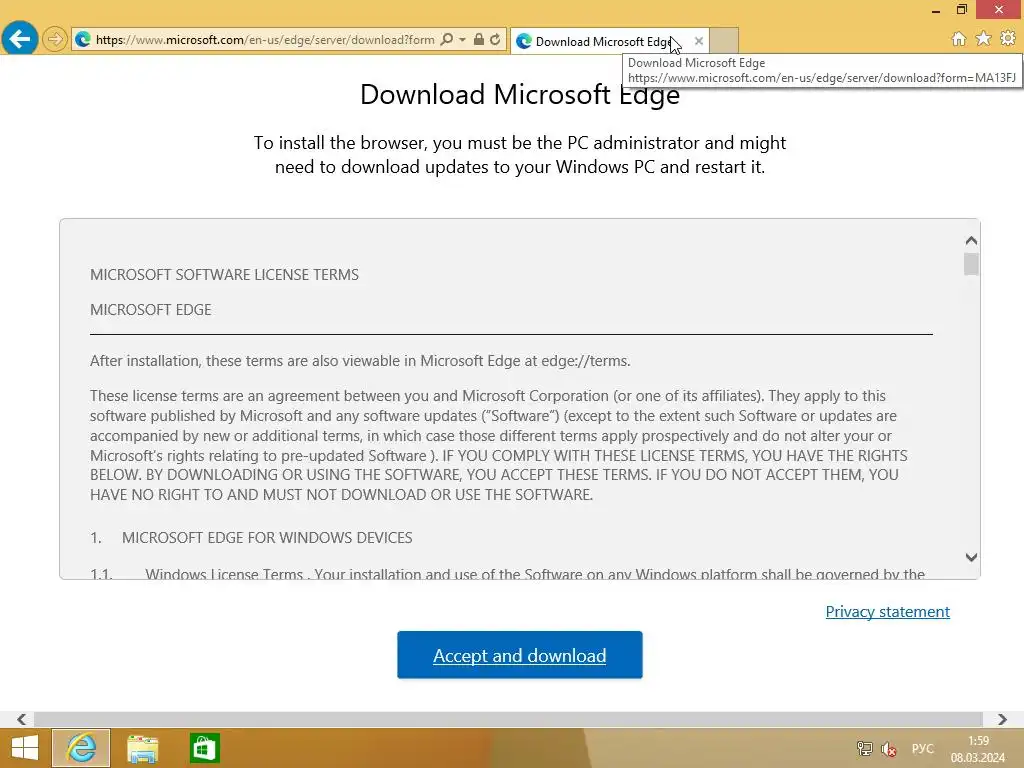Click the URL text in address bar
Viewport: 1024px width, 768px height.
pos(265,40)
